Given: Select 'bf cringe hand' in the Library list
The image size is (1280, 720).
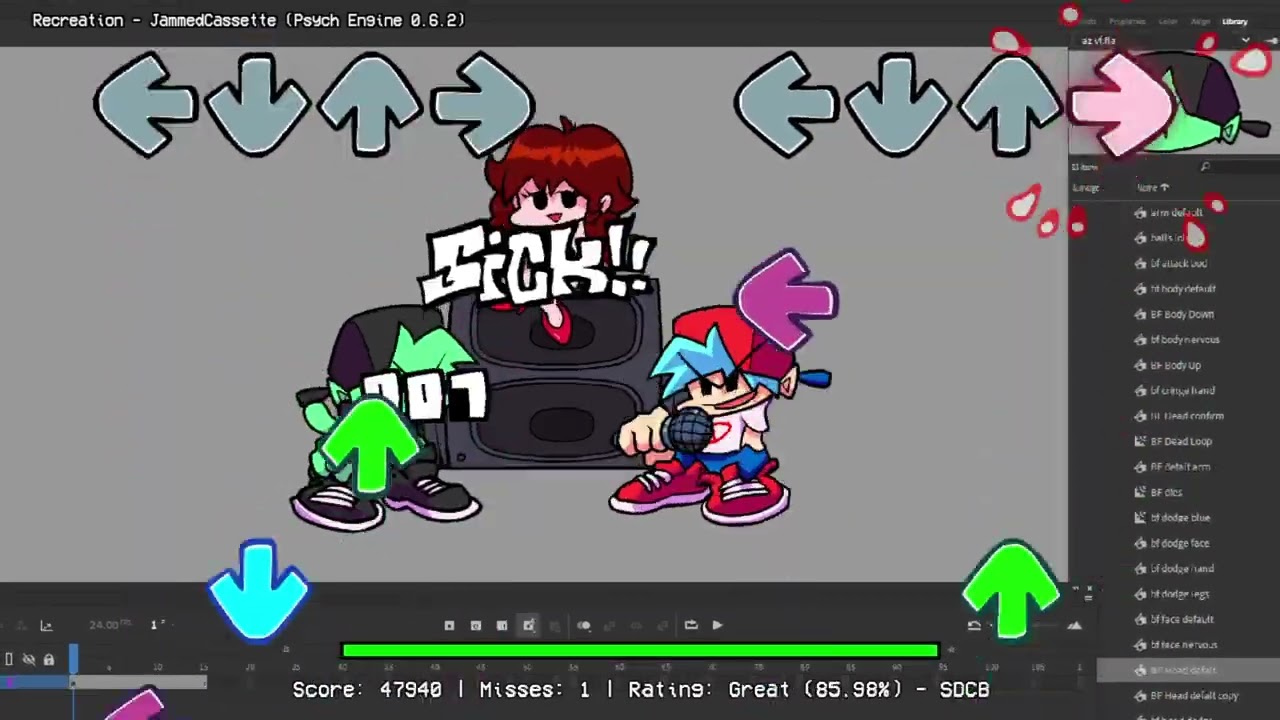Looking at the screenshot, I should coord(1182,391).
